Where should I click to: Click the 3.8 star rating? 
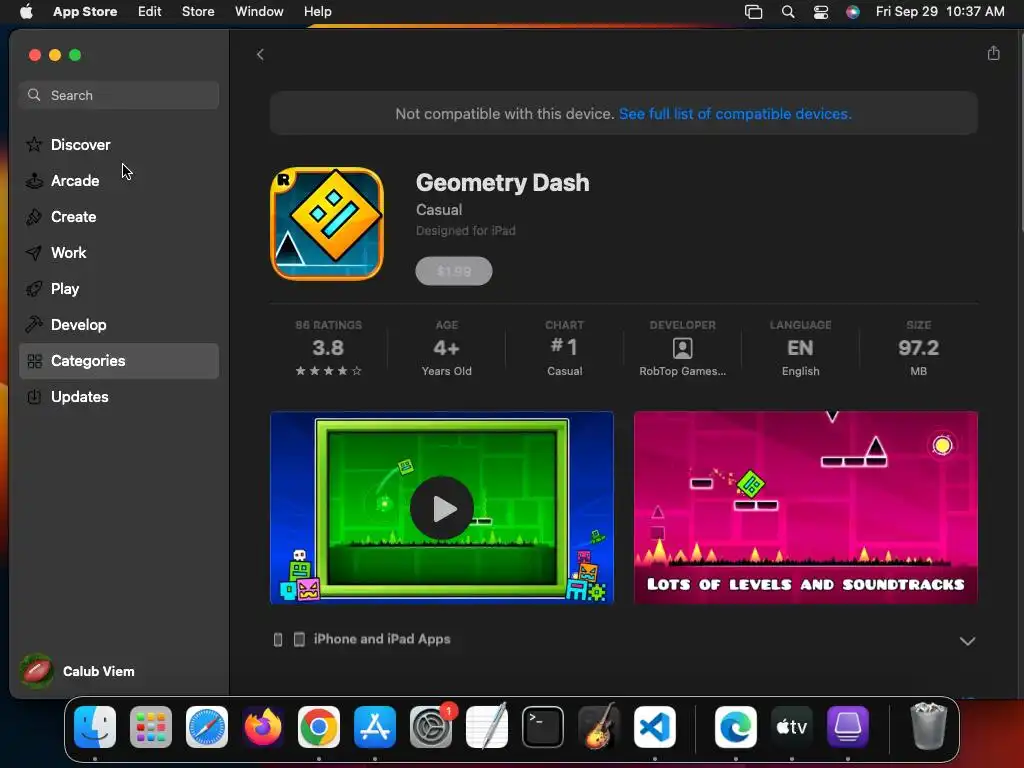point(328,349)
